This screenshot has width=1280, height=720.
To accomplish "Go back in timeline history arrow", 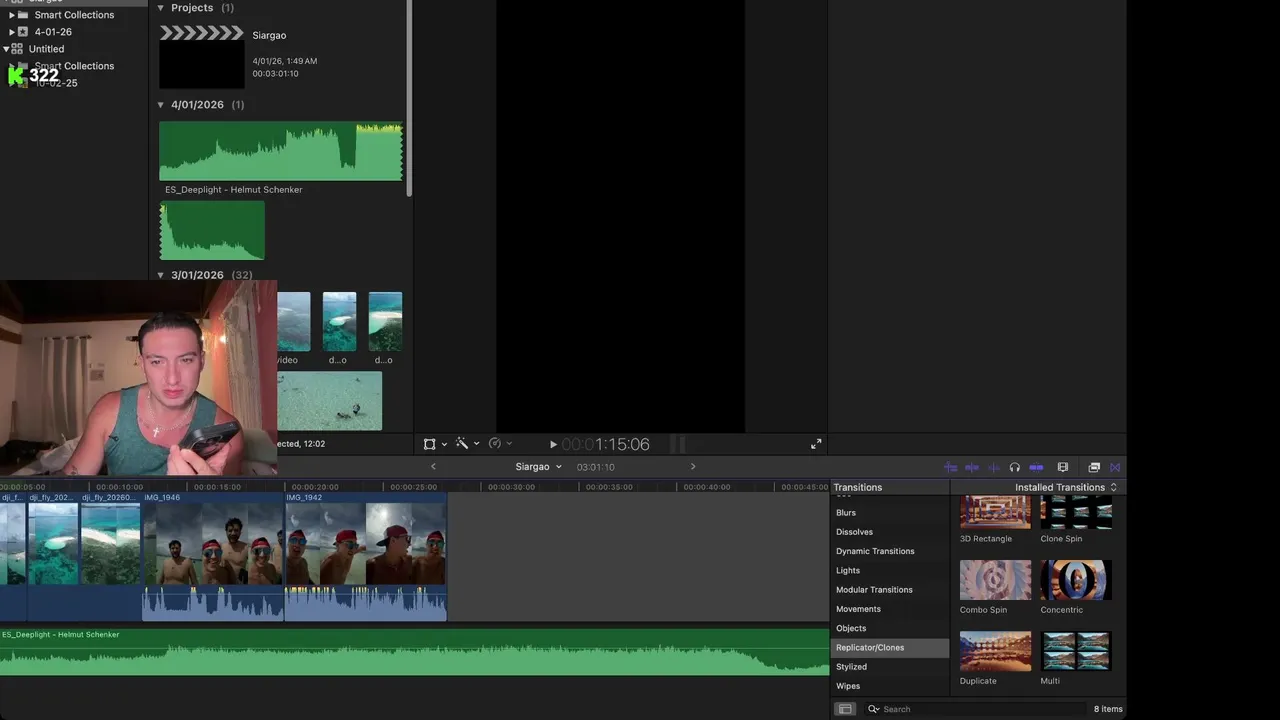I will (x=433, y=467).
